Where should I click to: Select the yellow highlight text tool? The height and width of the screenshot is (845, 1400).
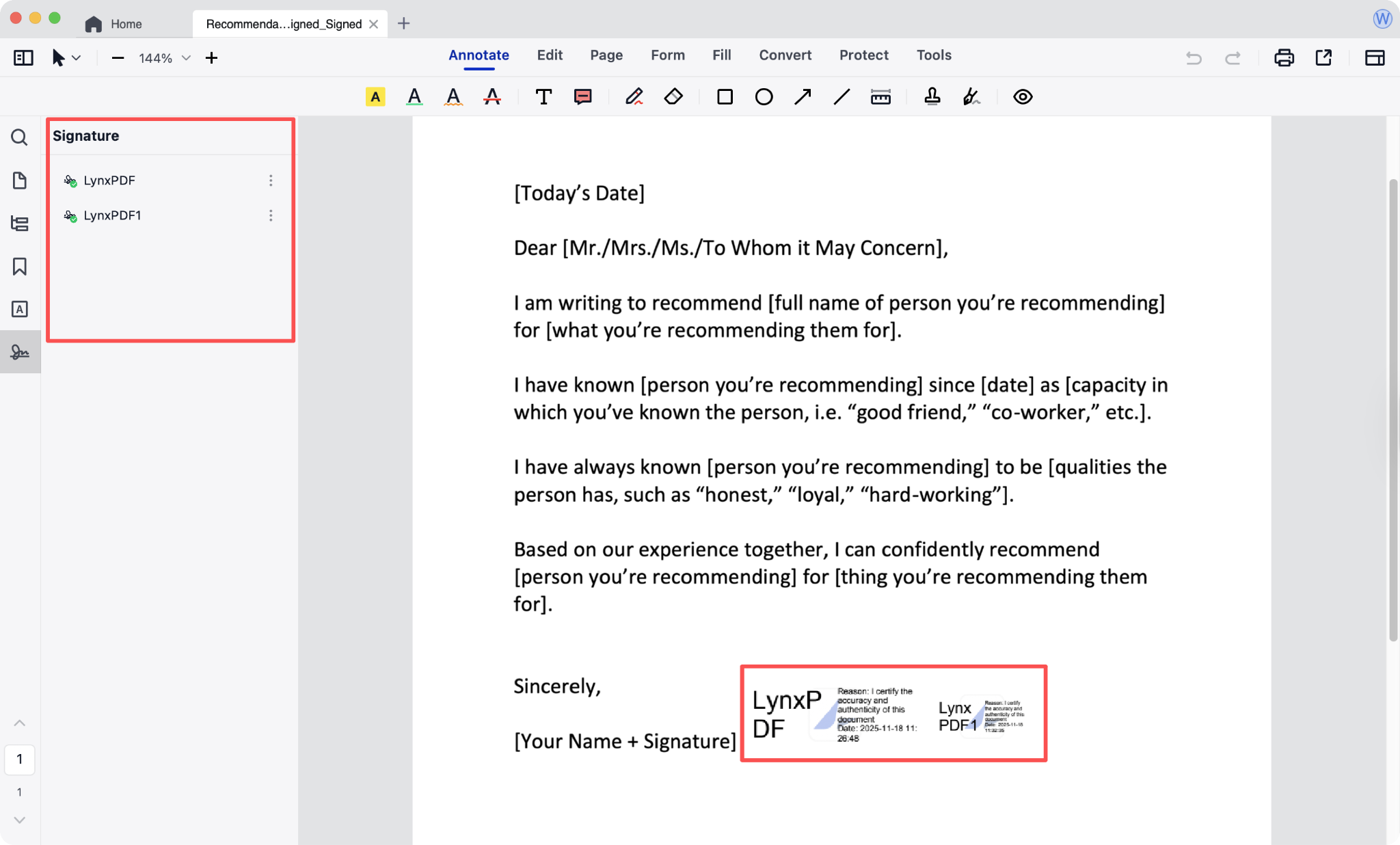[375, 97]
